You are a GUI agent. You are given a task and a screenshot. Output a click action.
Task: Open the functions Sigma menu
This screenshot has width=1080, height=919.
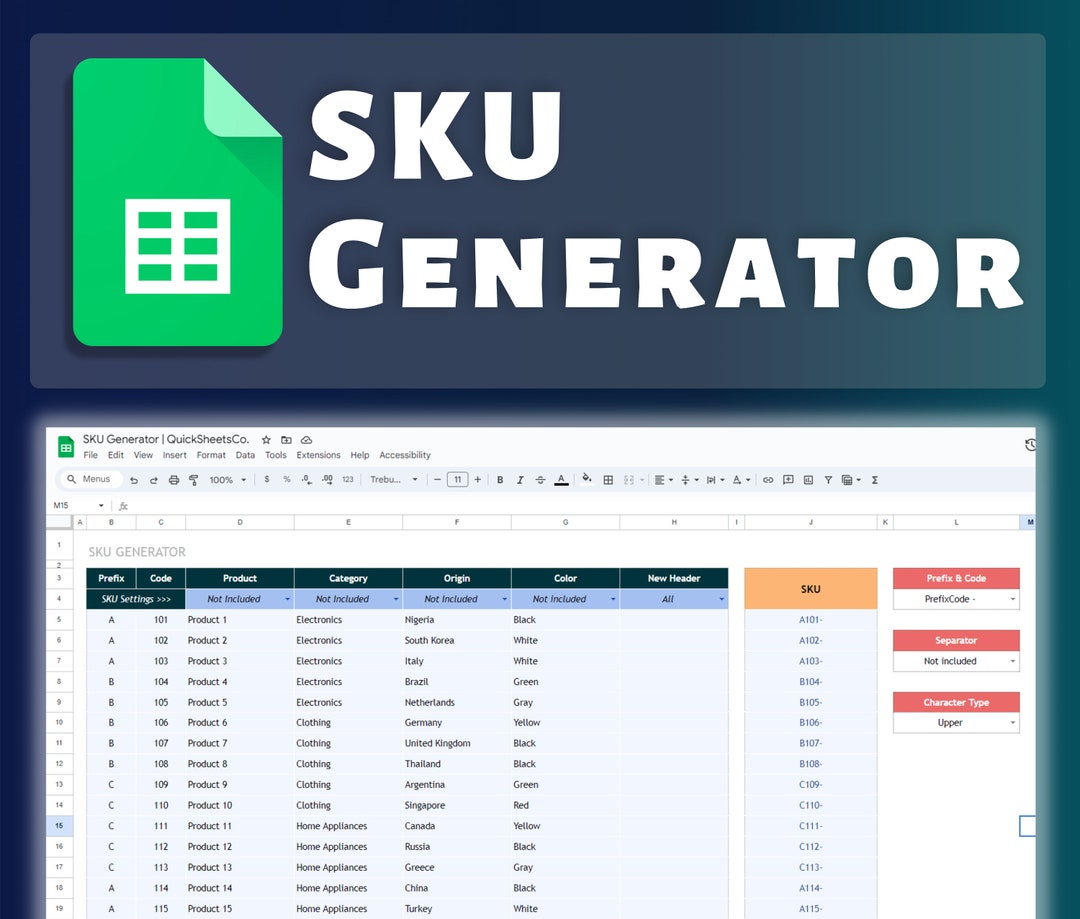[x=874, y=480]
